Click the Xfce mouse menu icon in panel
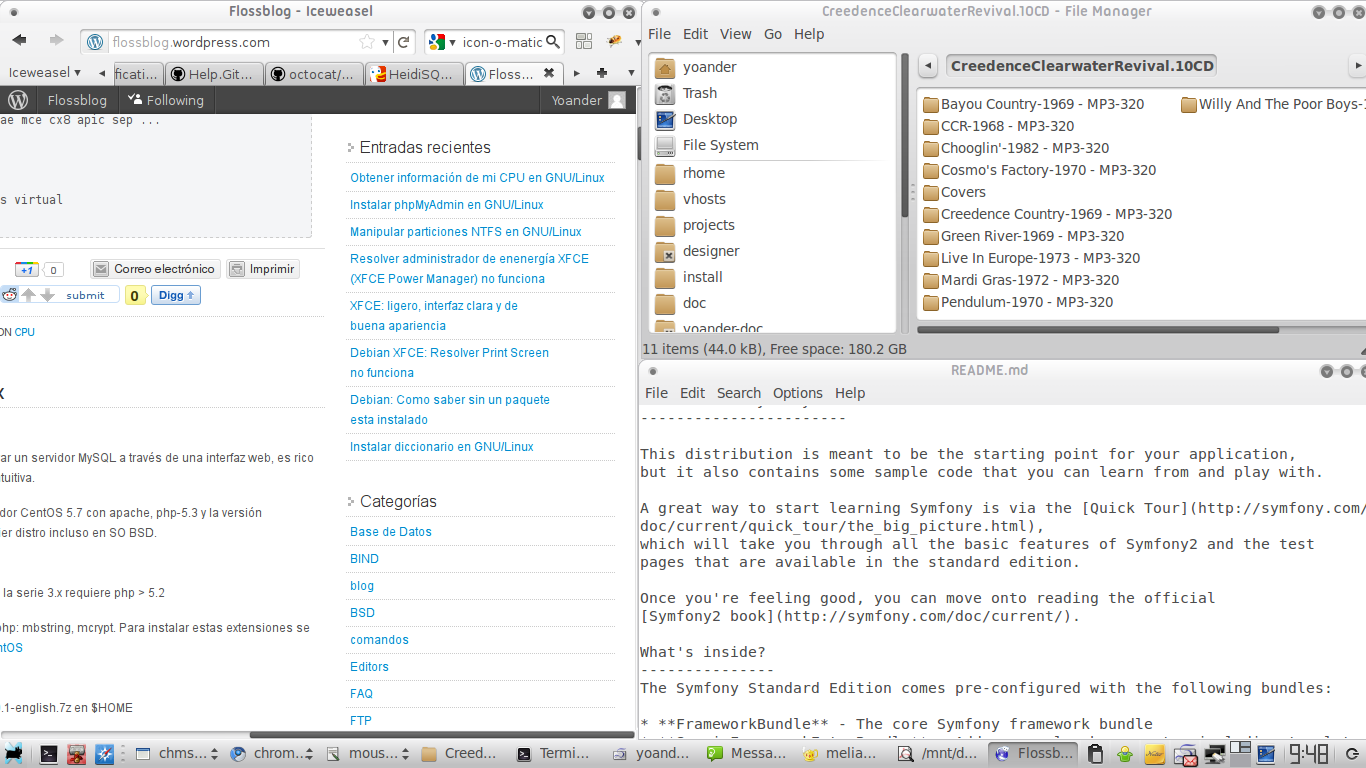The image size is (1366, 768). (x=13, y=754)
